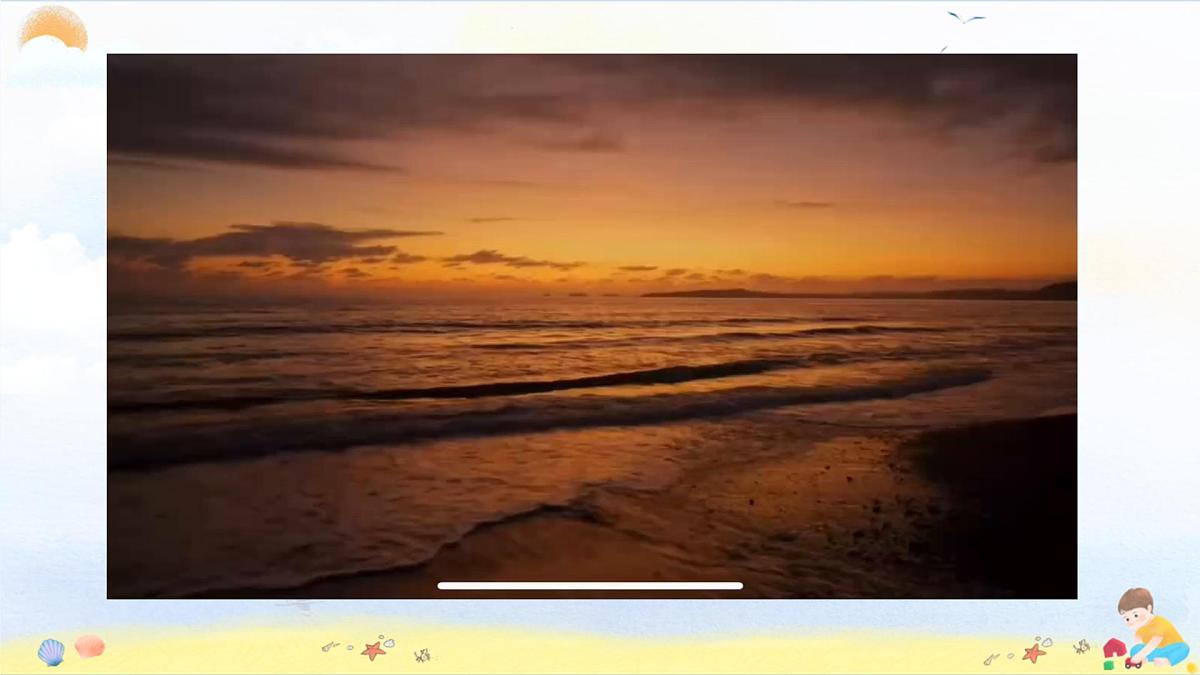Viewport: 1200px width, 675px height.
Task: Tap the small seagull below the large one
Action: pyautogui.click(x=943, y=47)
